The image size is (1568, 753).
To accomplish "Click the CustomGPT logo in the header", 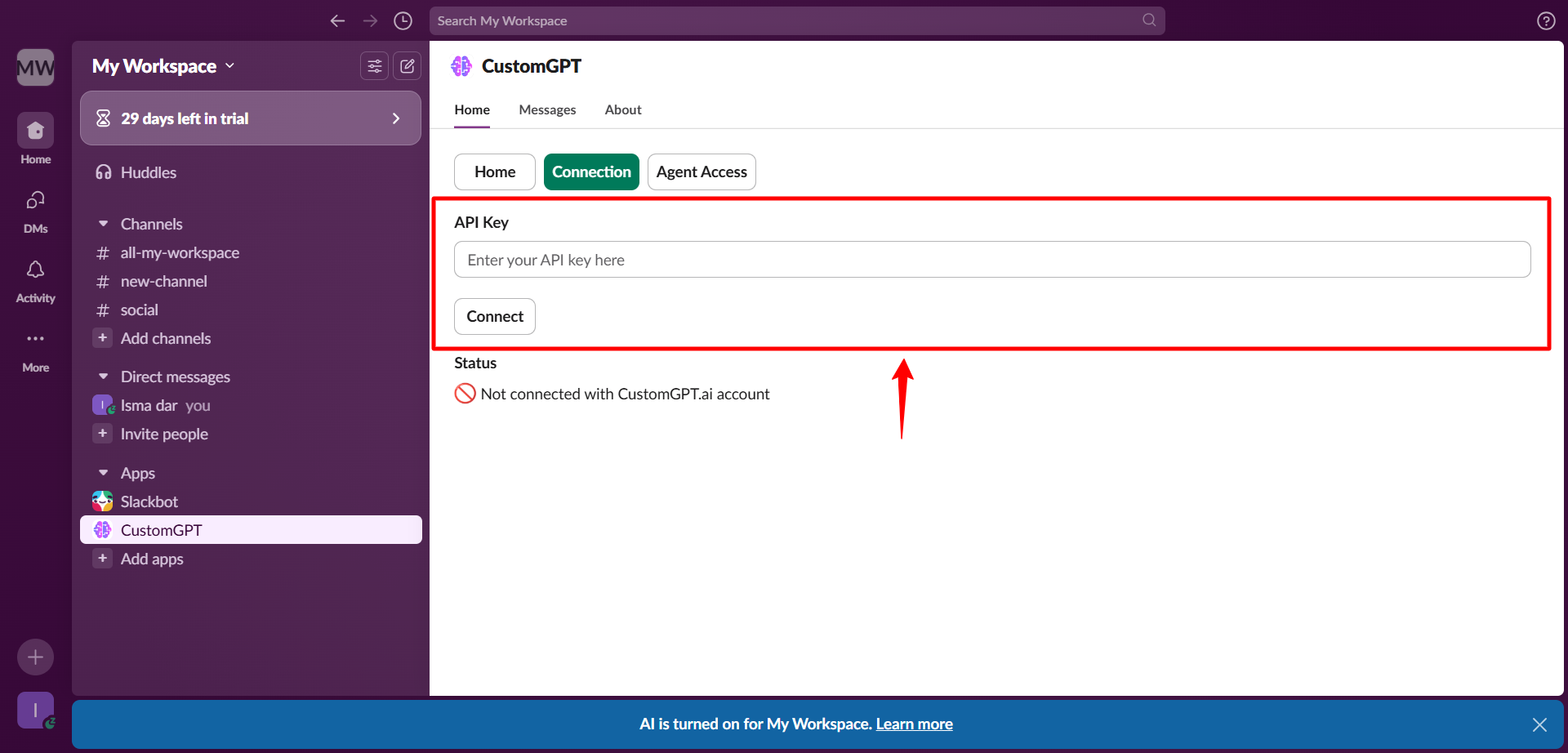I will tap(461, 66).
